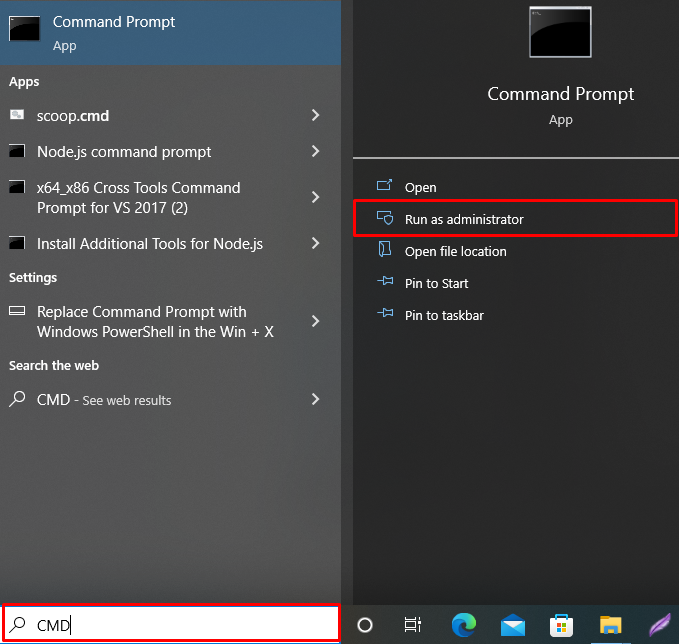The image size is (679, 644).
Task: Expand CMD web results arrow
Action: 316,399
